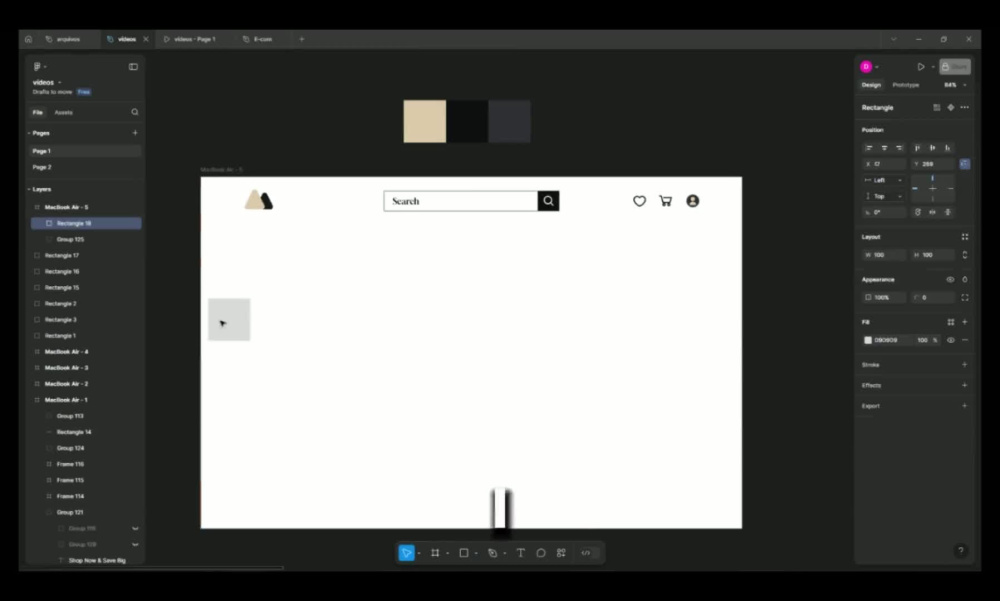The height and width of the screenshot is (601, 1000).
Task: Align left icon in Position
Action: [869, 148]
